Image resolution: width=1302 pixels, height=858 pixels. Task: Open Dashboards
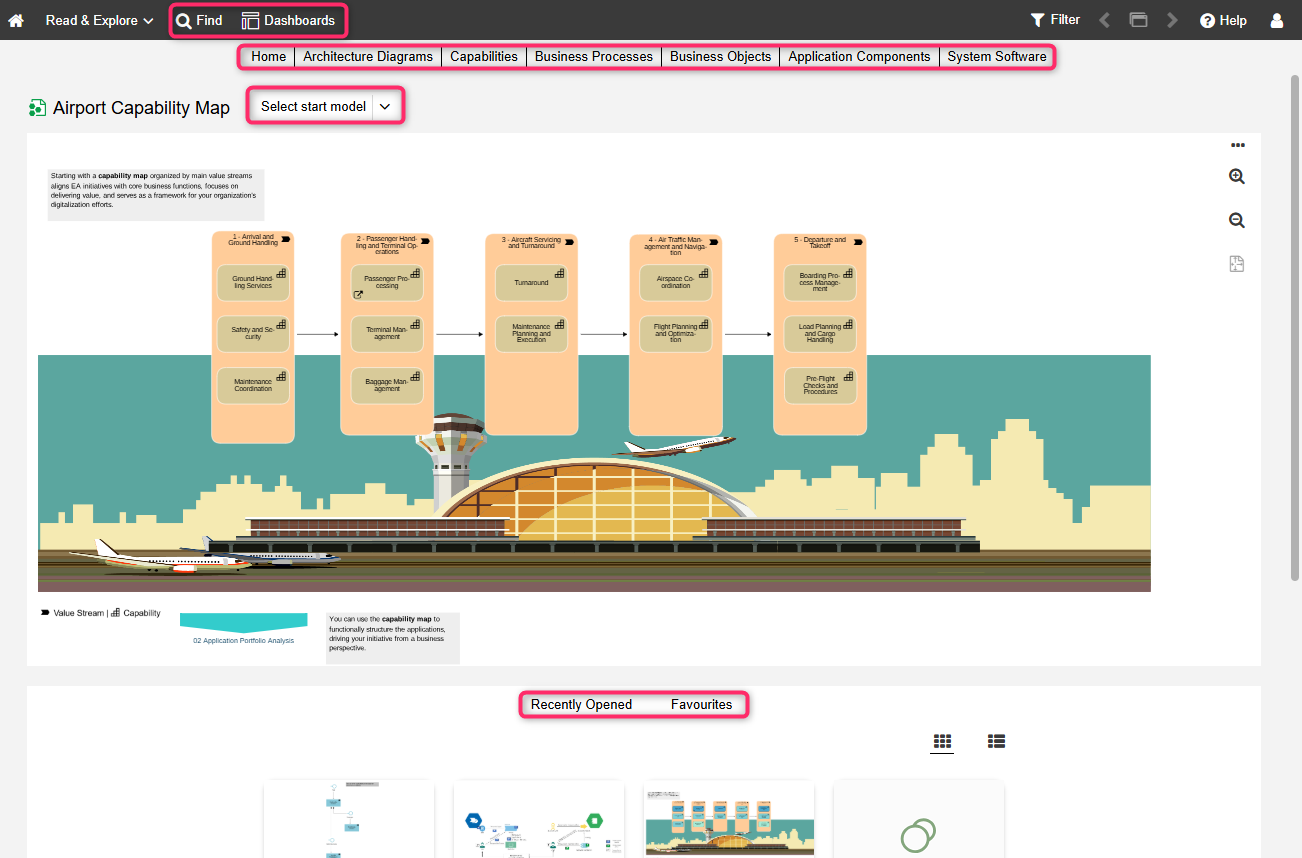pos(289,20)
